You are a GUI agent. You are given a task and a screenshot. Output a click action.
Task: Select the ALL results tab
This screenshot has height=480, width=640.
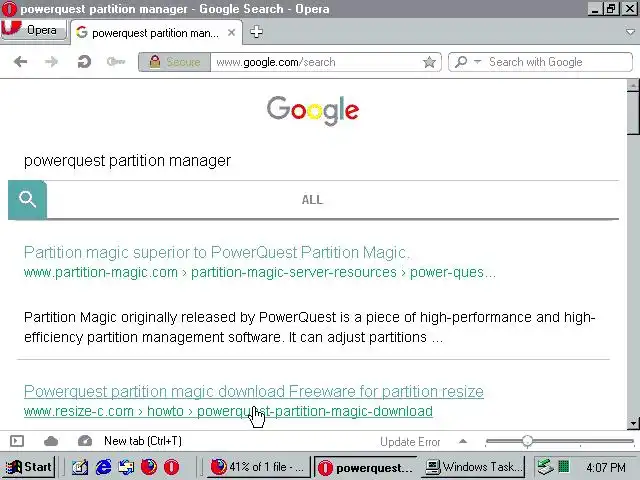312,200
